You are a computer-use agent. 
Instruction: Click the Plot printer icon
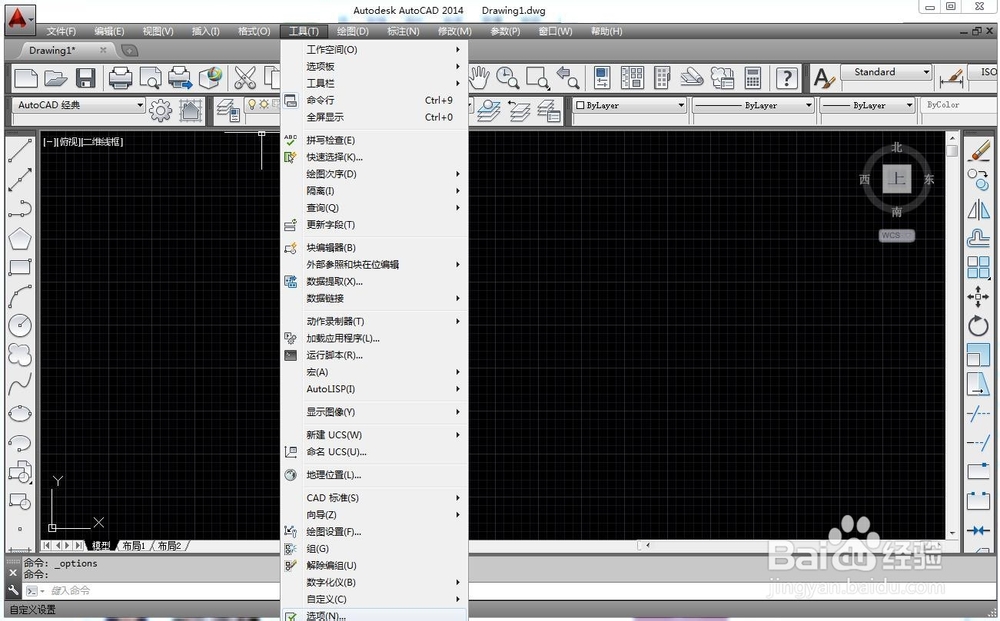pyautogui.click(x=120, y=78)
